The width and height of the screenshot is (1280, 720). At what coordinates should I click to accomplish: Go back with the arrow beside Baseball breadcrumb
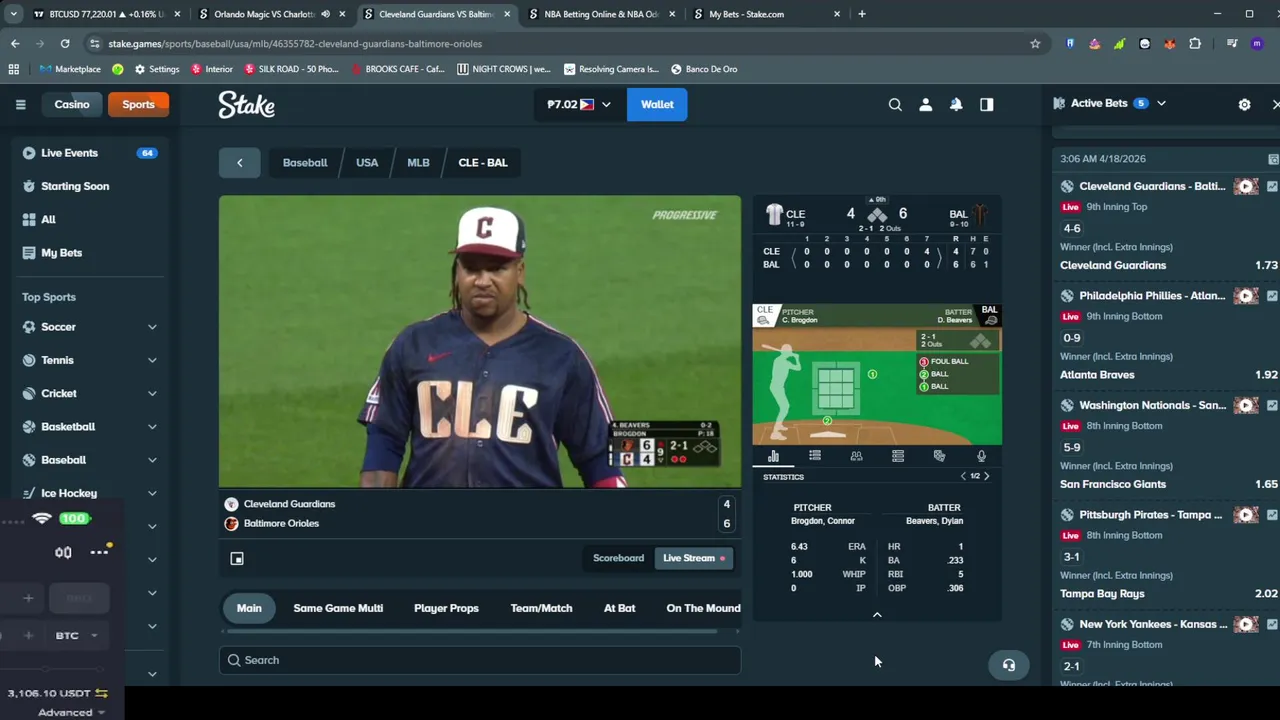click(x=239, y=162)
